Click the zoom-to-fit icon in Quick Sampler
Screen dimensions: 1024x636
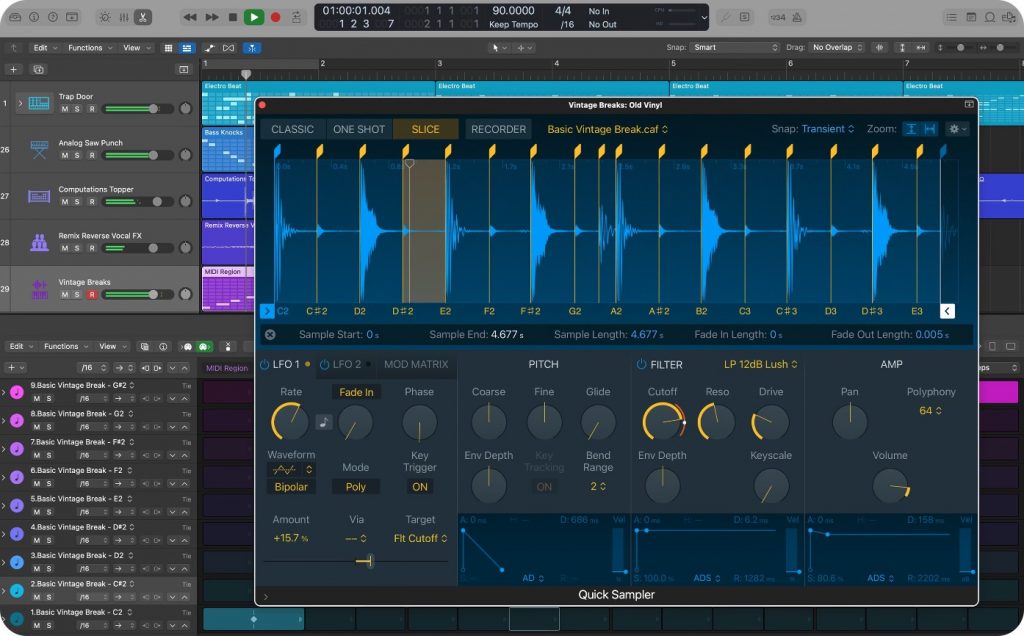[930, 129]
